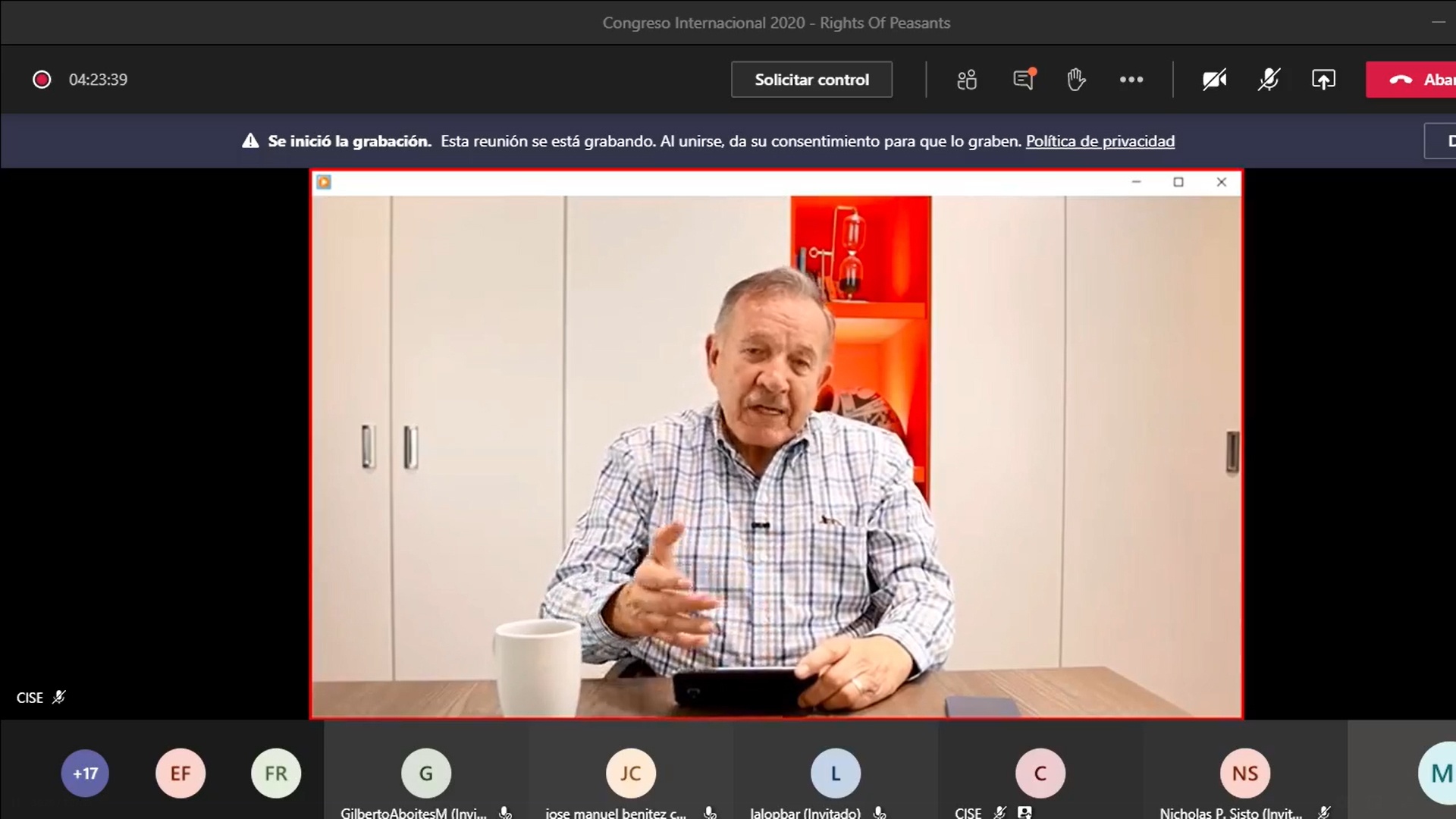Toggle the camera on

pyautogui.click(x=1214, y=80)
